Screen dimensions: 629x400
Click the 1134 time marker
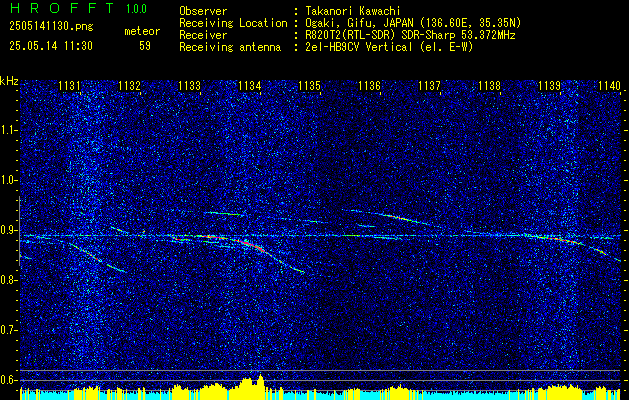pyautogui.click(x=250, y=86)
